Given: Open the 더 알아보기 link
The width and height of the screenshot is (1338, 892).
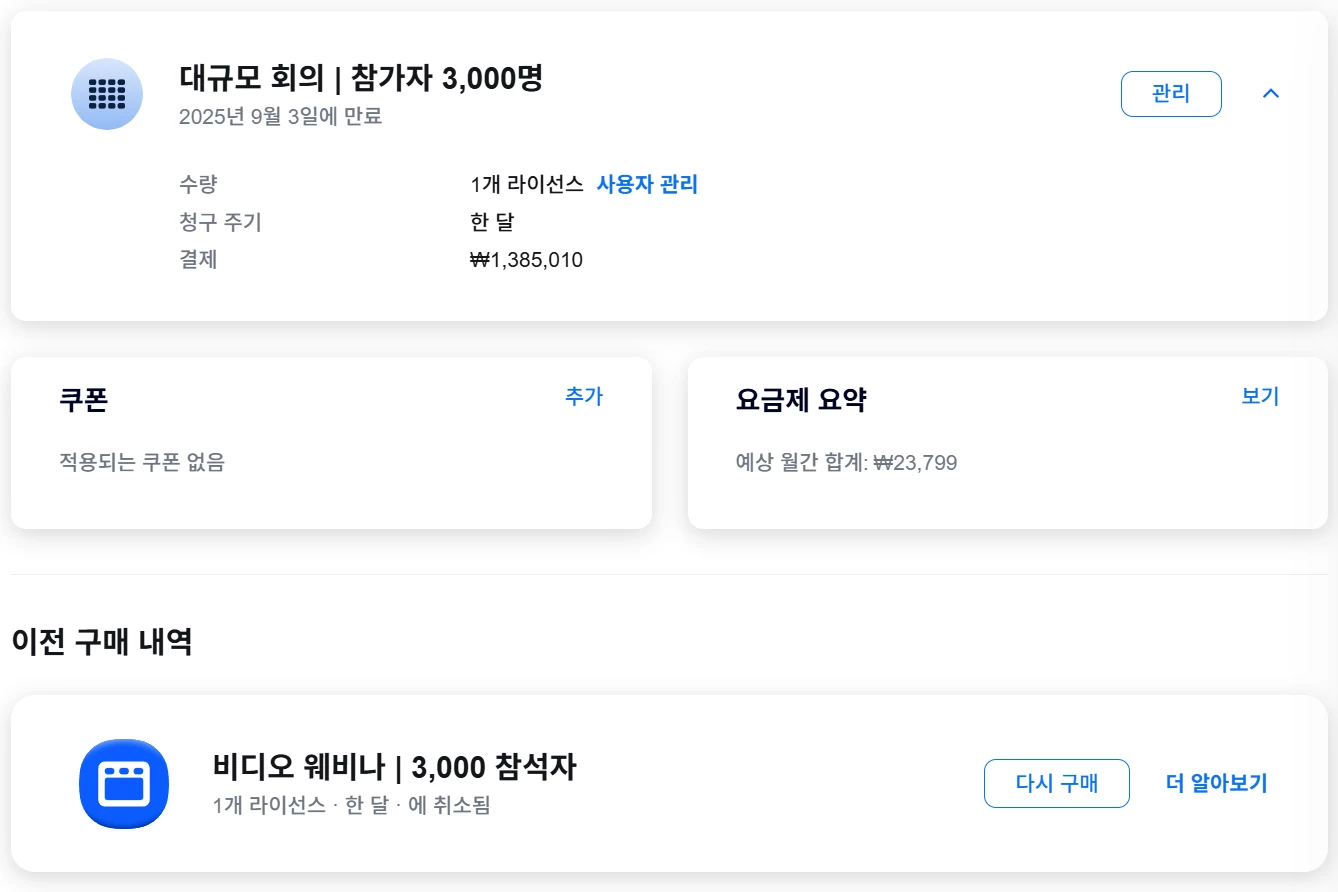Looking at the screenshot, I should point(1216,783).
